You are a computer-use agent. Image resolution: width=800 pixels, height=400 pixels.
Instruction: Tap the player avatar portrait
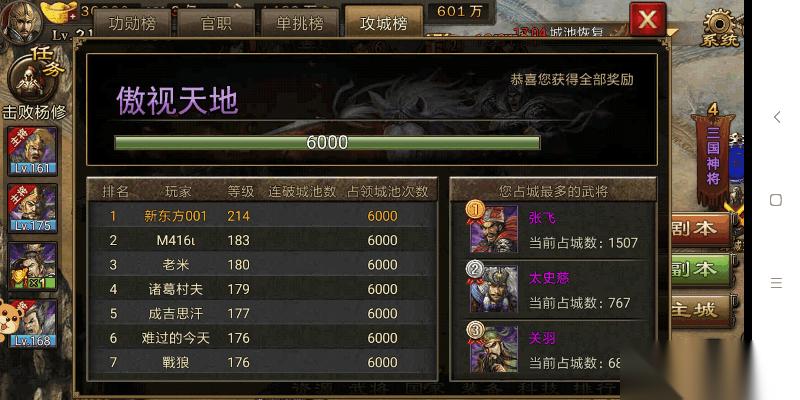pos(20,21)
